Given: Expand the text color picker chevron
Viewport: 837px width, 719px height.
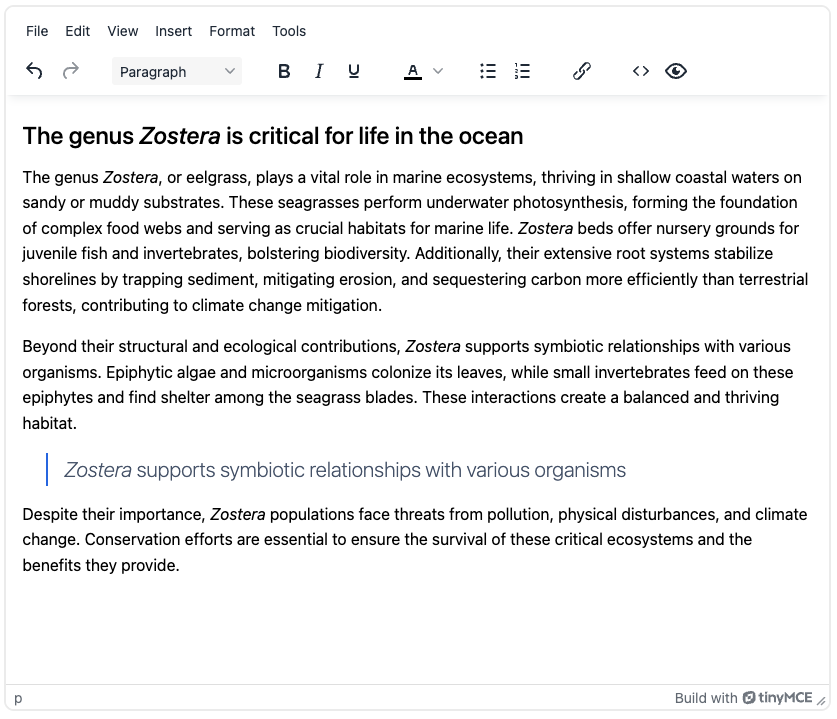Looking at the screenshot, I should click(x=438, y=71).
